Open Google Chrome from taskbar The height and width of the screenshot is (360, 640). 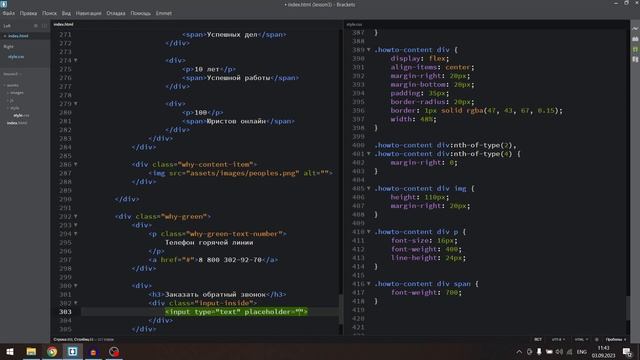tap(52, 352)
